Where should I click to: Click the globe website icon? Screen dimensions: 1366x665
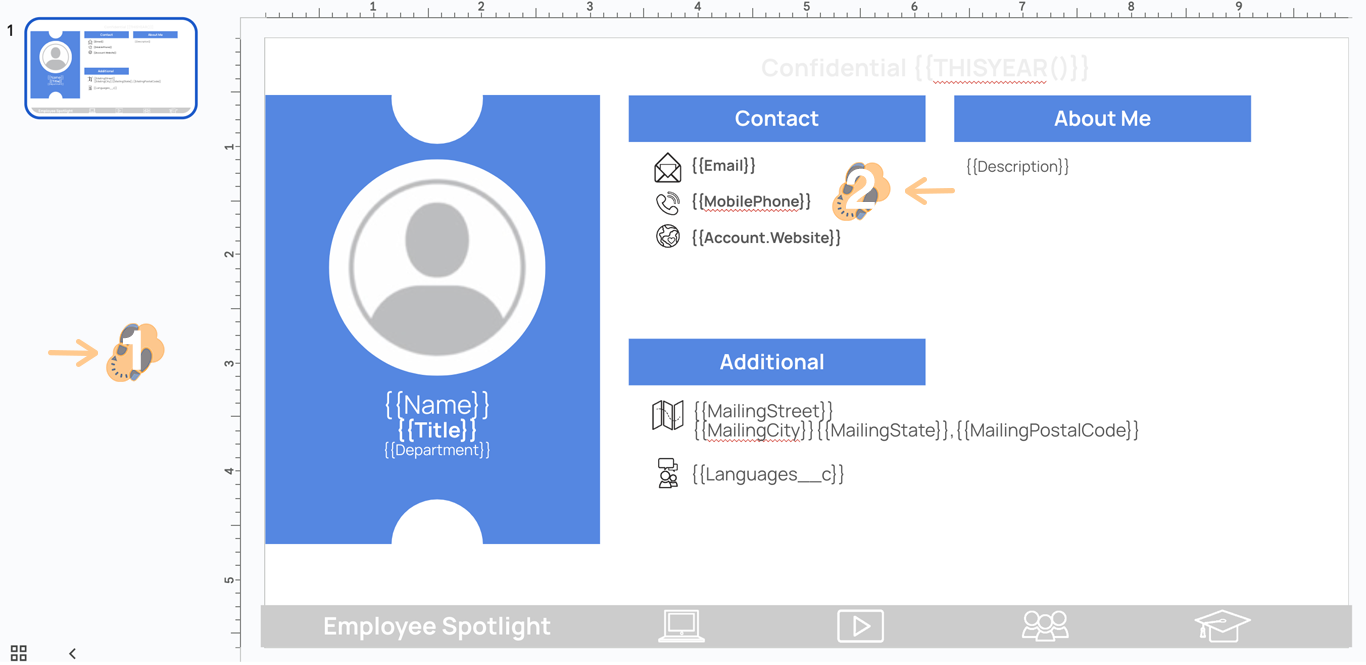coord(667,236)
